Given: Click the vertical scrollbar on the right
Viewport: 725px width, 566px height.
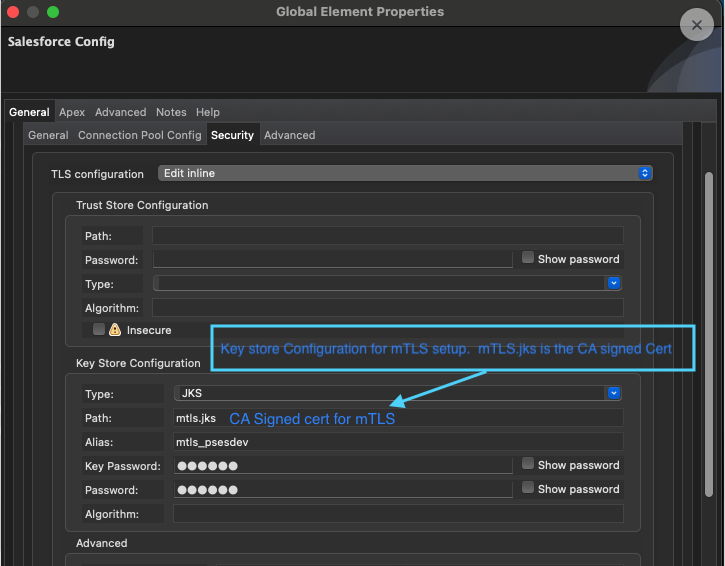Looking at the screenshot, I should click(708, 300).
